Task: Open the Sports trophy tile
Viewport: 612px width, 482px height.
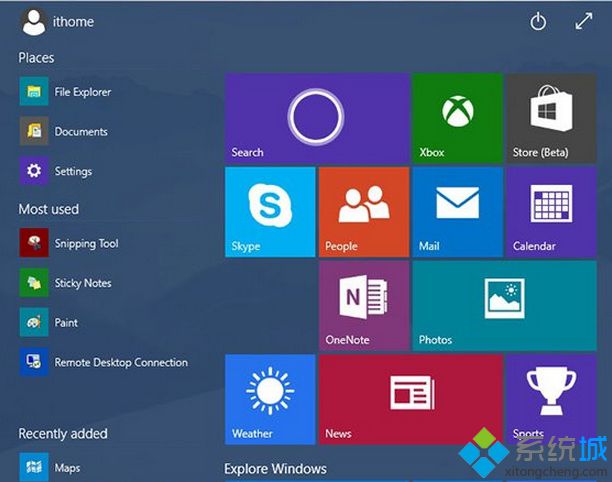Action: click(x=551, y=399)
